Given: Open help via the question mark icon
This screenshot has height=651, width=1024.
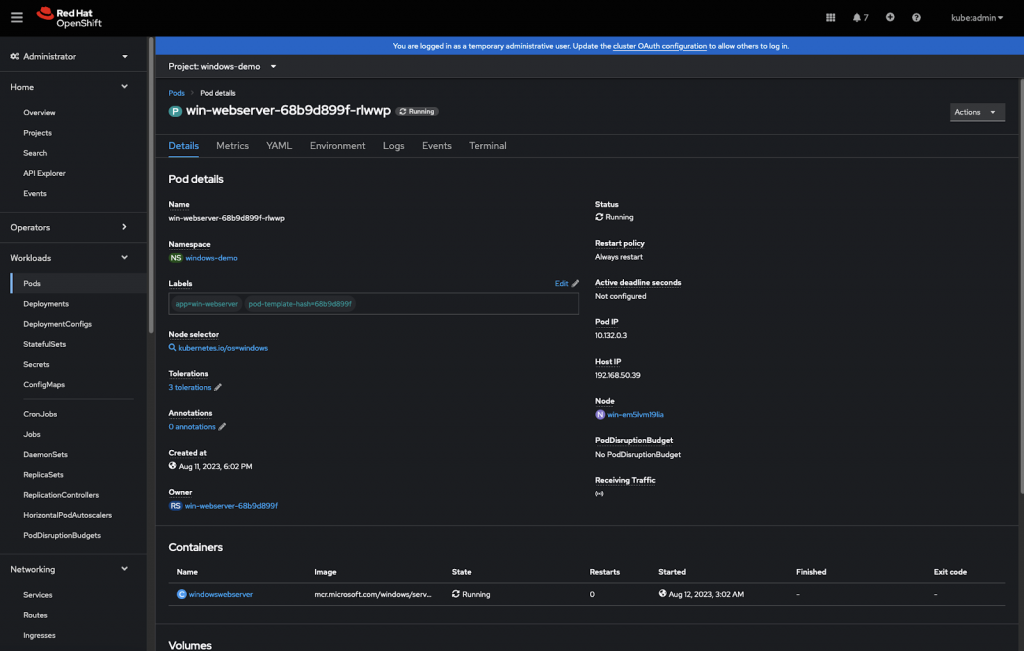Looking at the screenshot, I should click(914, 16).
